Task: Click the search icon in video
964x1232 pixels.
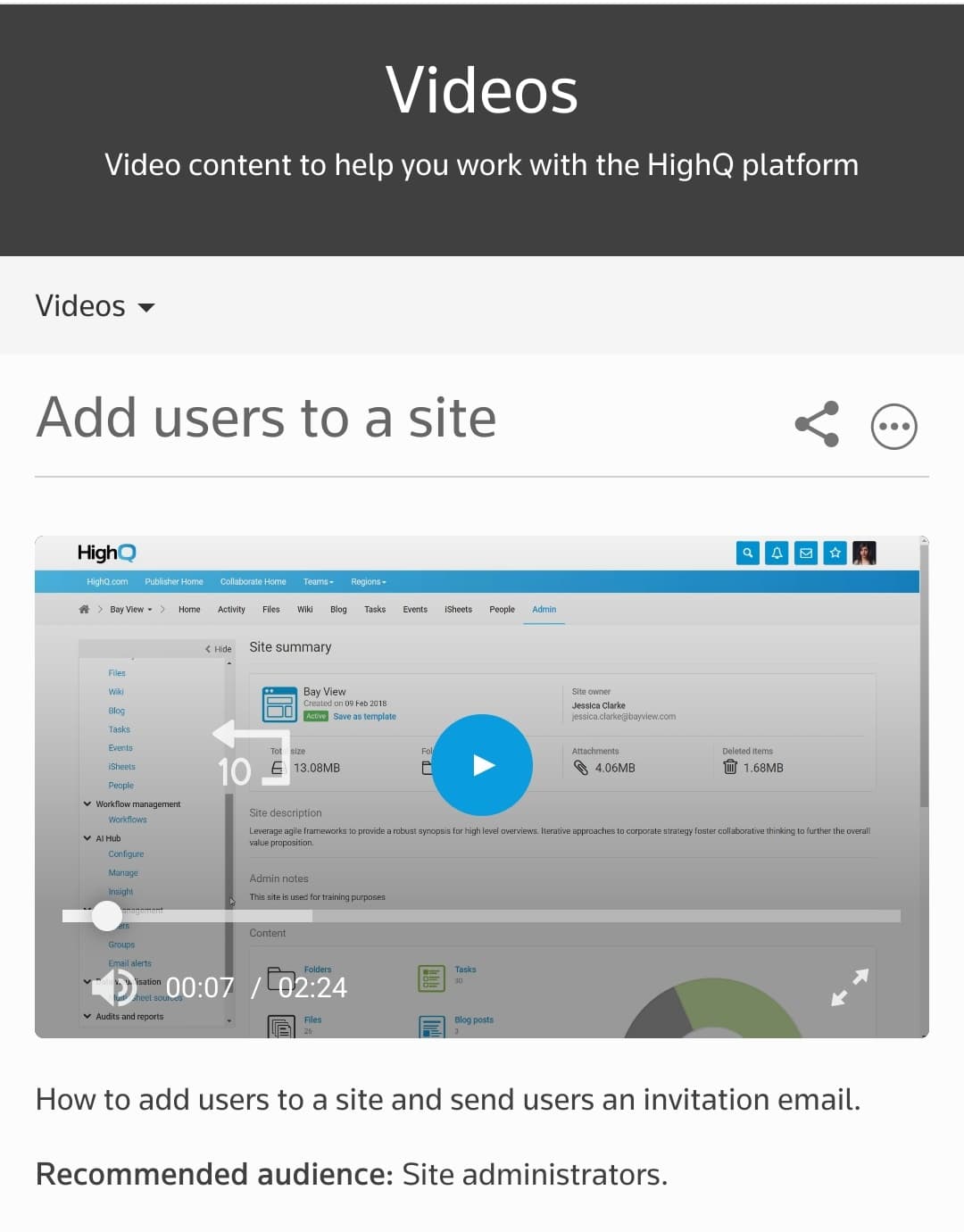Action: (748, 554)
